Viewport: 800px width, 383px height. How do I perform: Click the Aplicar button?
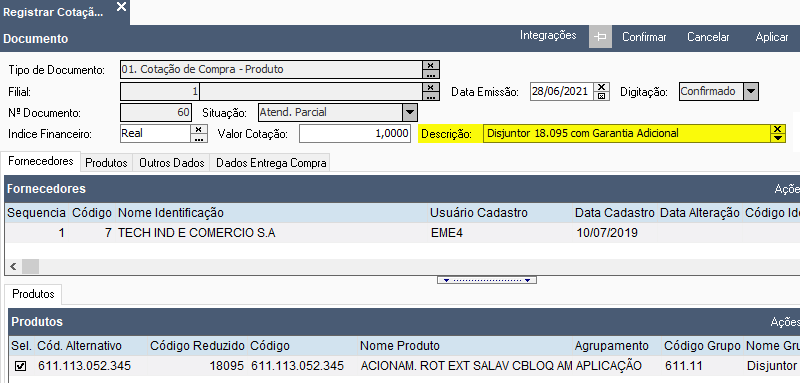point(772,37)
